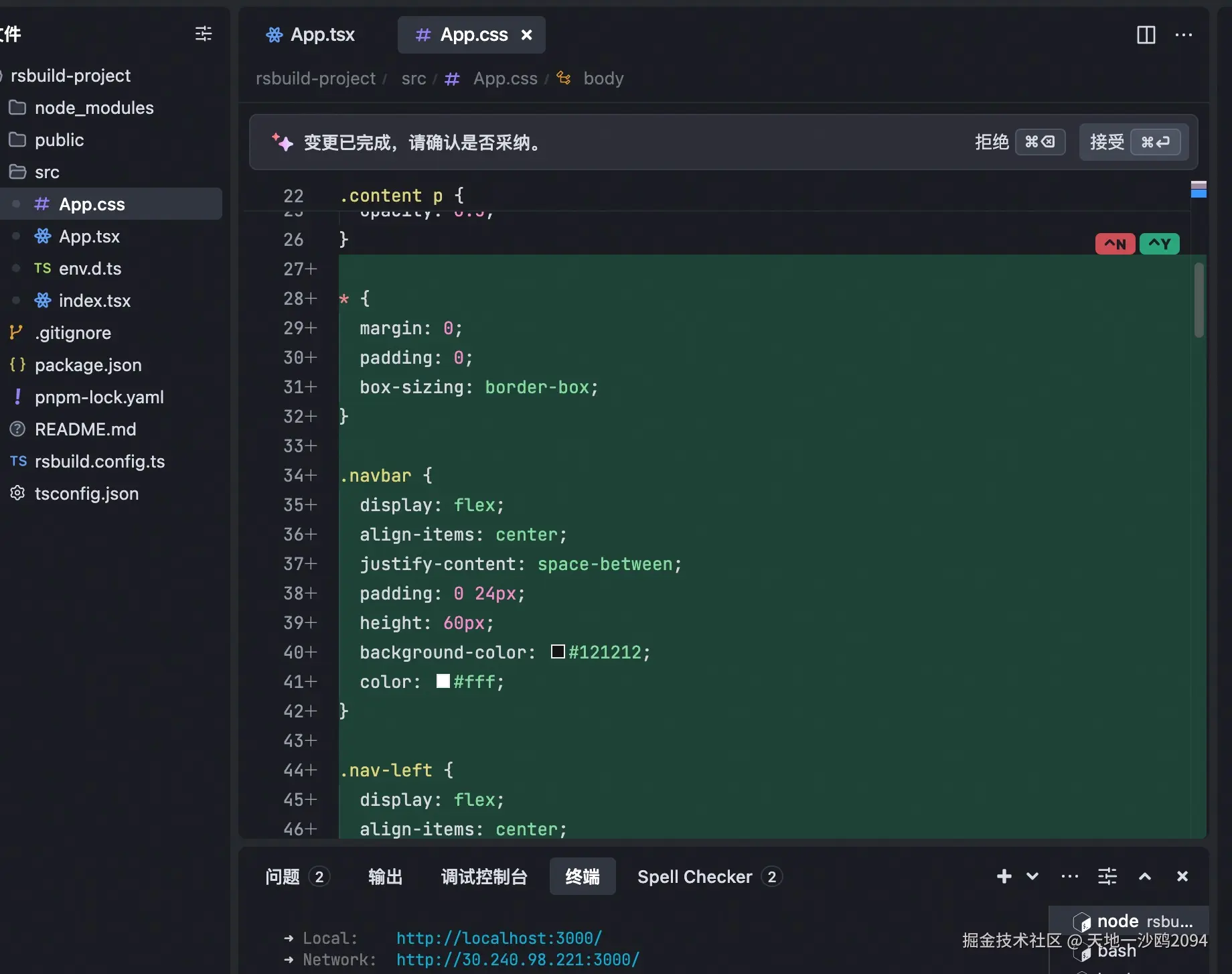
Task: Add a new terminal with plus icon
Action: 1004,876
